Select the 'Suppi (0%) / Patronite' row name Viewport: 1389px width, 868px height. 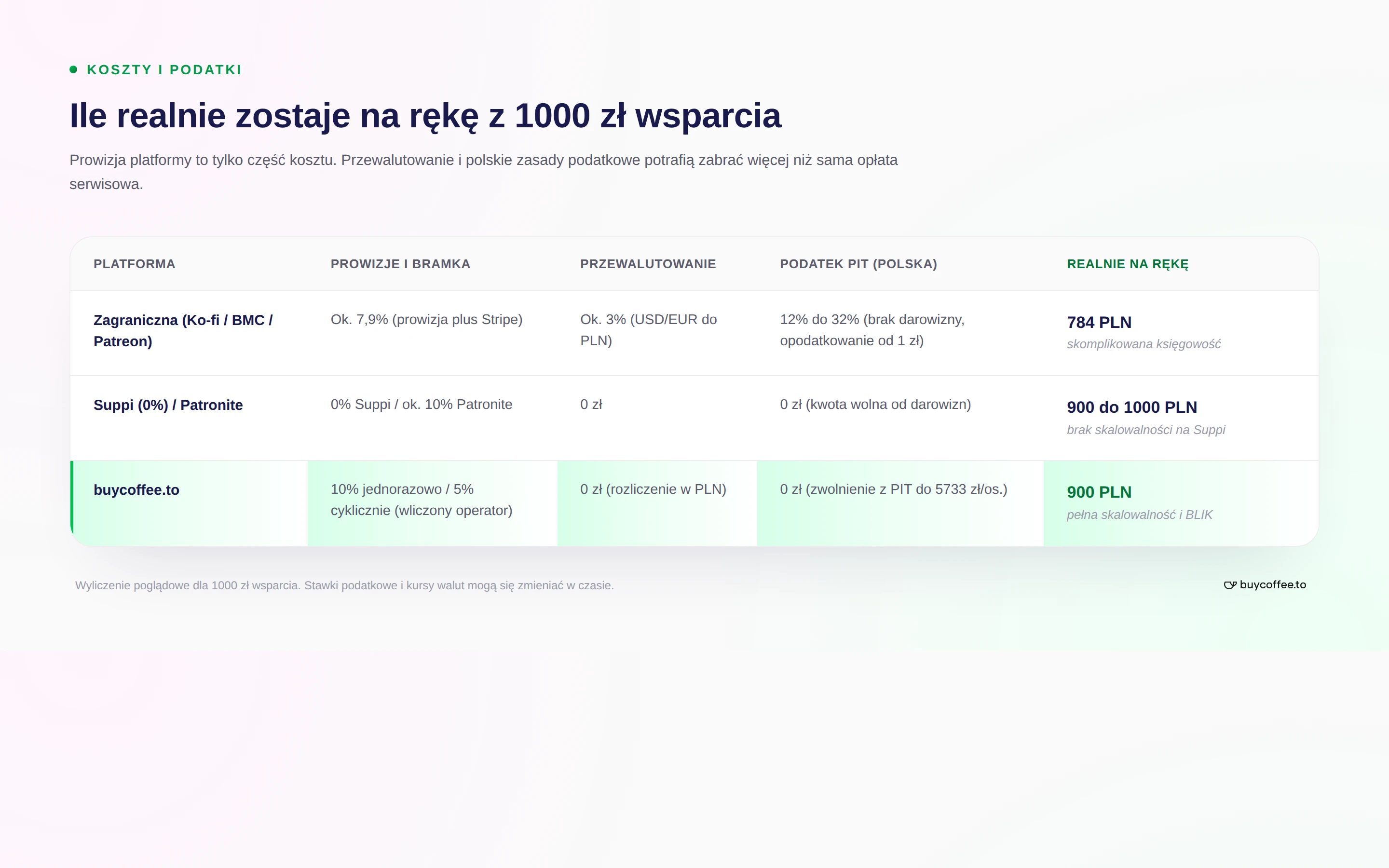click(168, 405)
